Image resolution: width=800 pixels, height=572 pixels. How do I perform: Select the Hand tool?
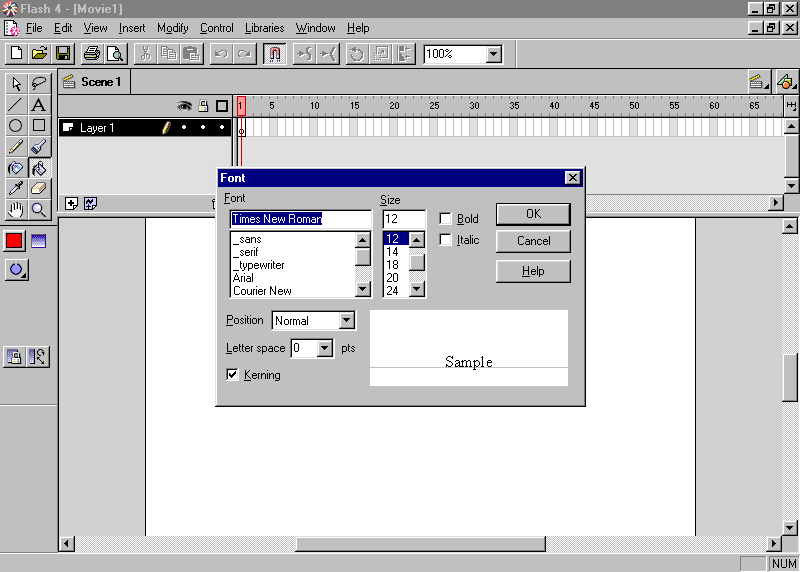point(16,210)
